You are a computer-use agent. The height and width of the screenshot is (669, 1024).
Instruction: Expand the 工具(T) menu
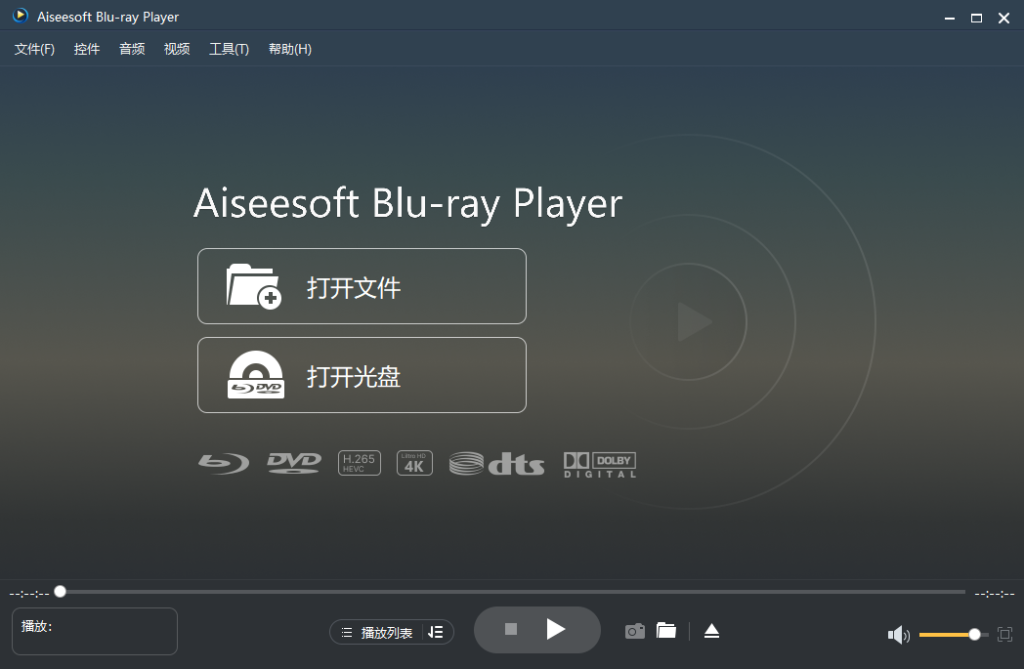(229, 49)
